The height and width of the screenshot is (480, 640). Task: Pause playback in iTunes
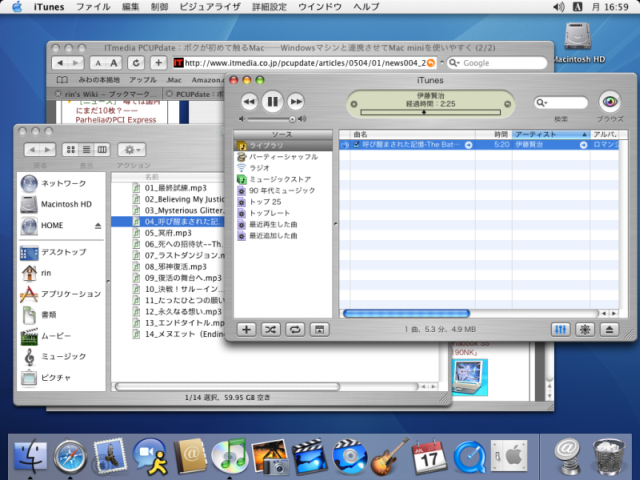[x=272, y=102]
